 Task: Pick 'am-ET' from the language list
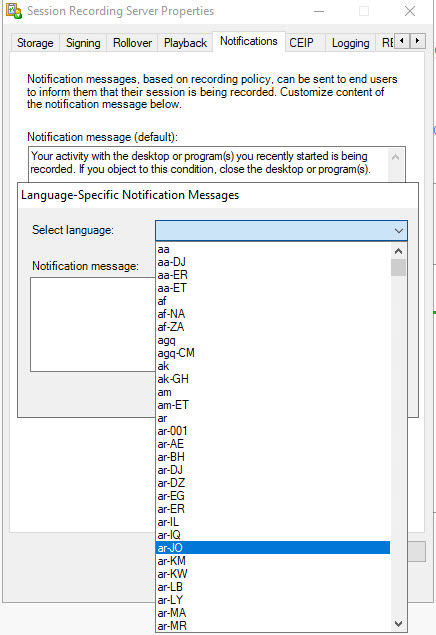coord(273,405)
